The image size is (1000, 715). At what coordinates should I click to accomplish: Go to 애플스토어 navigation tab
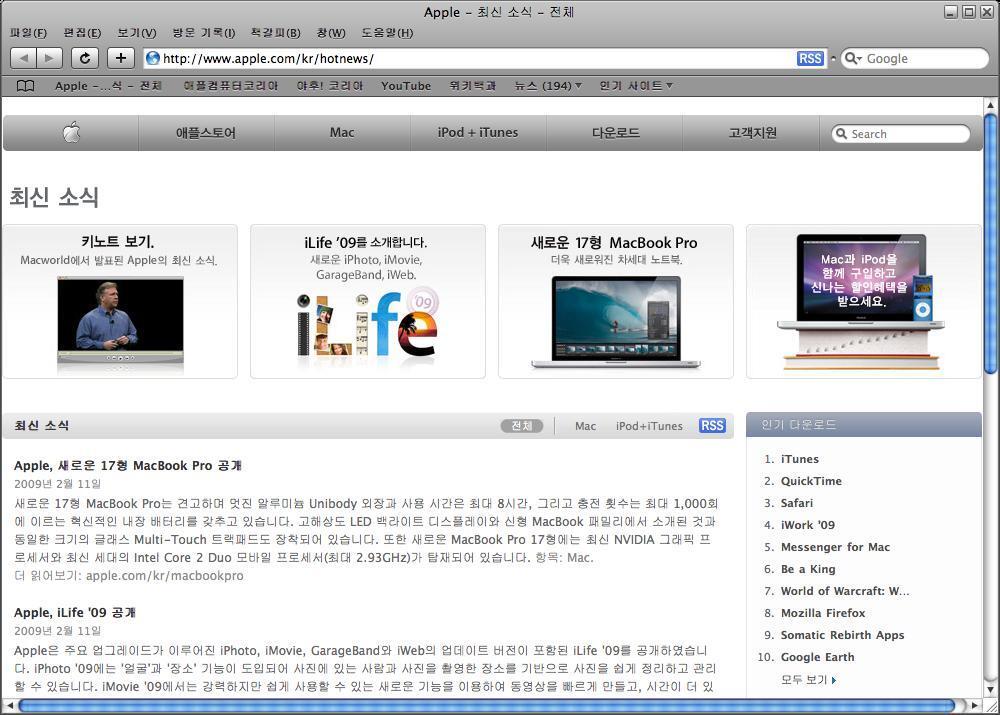[x=206, y=133]
